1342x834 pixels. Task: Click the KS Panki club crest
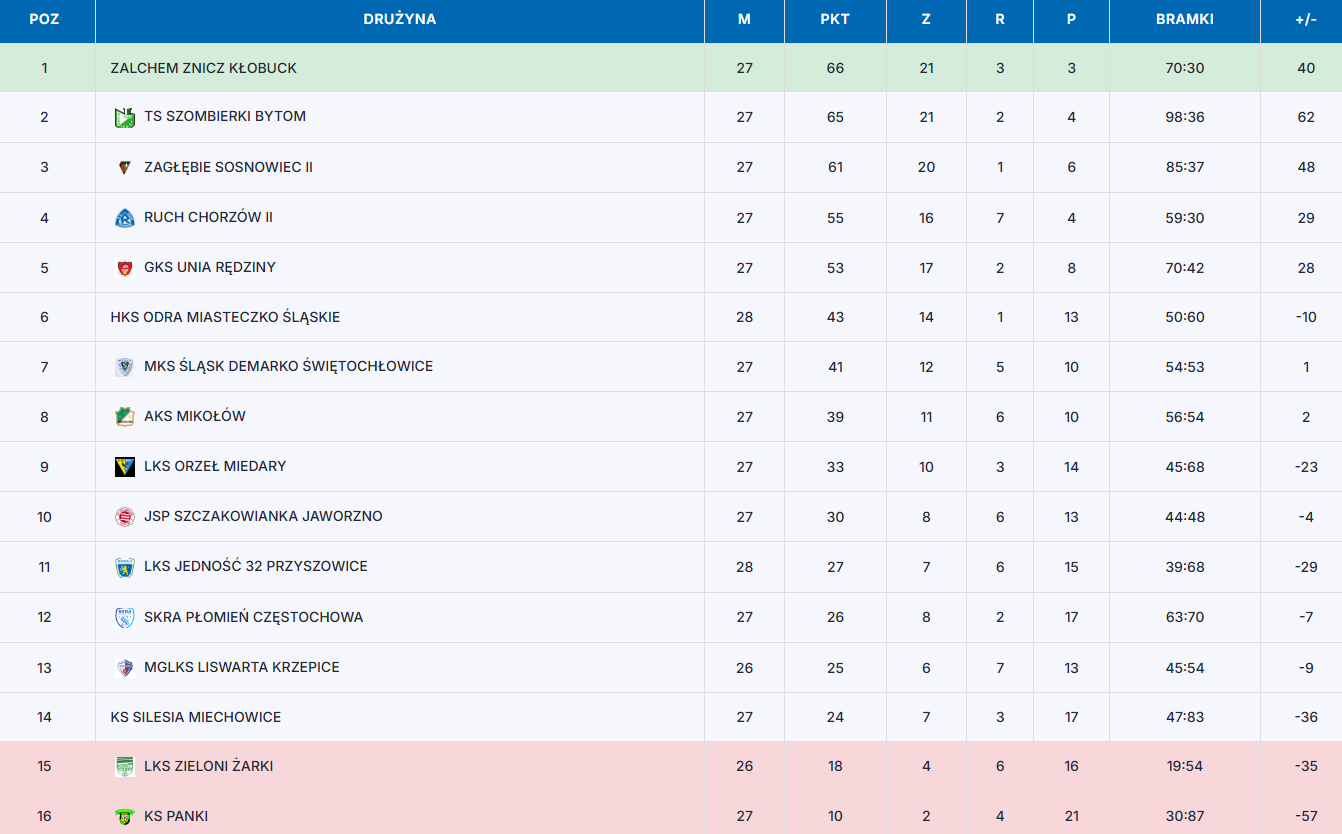(x=124, y=817)
